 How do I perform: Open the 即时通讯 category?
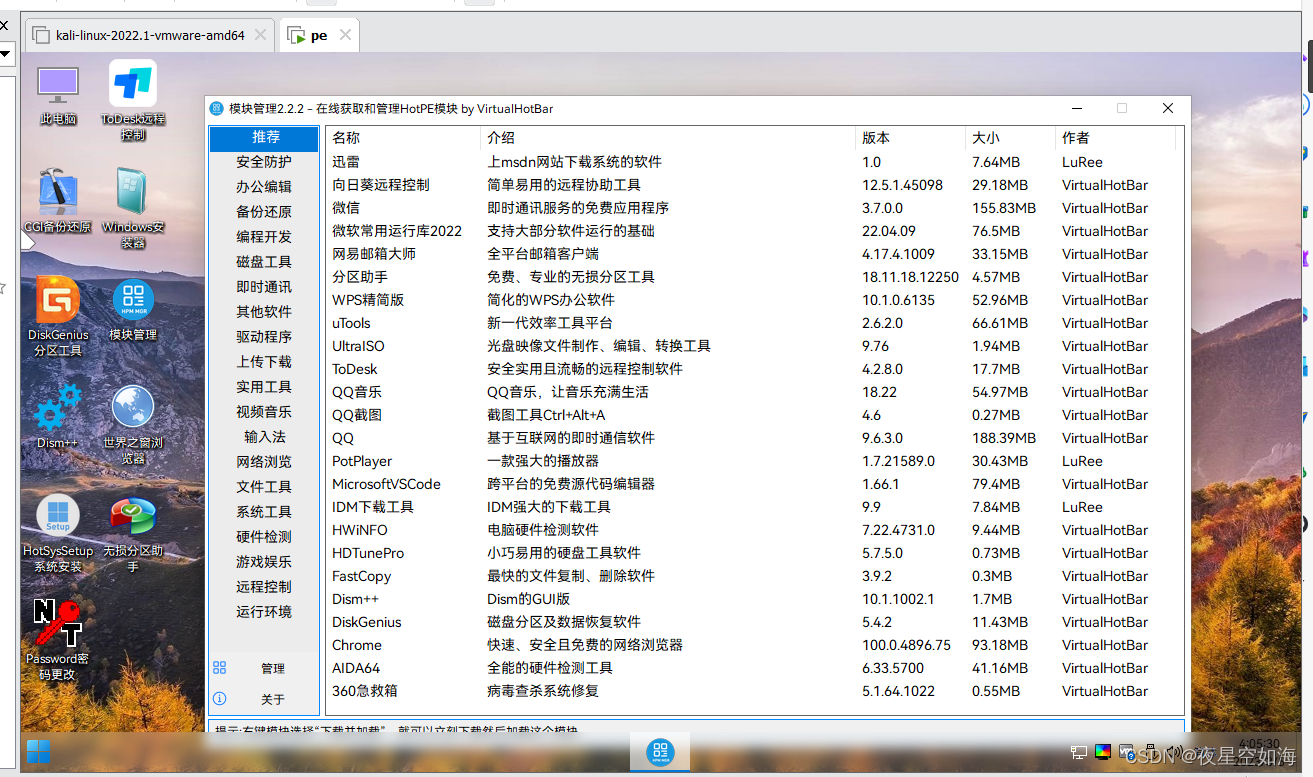coord(265,287)
